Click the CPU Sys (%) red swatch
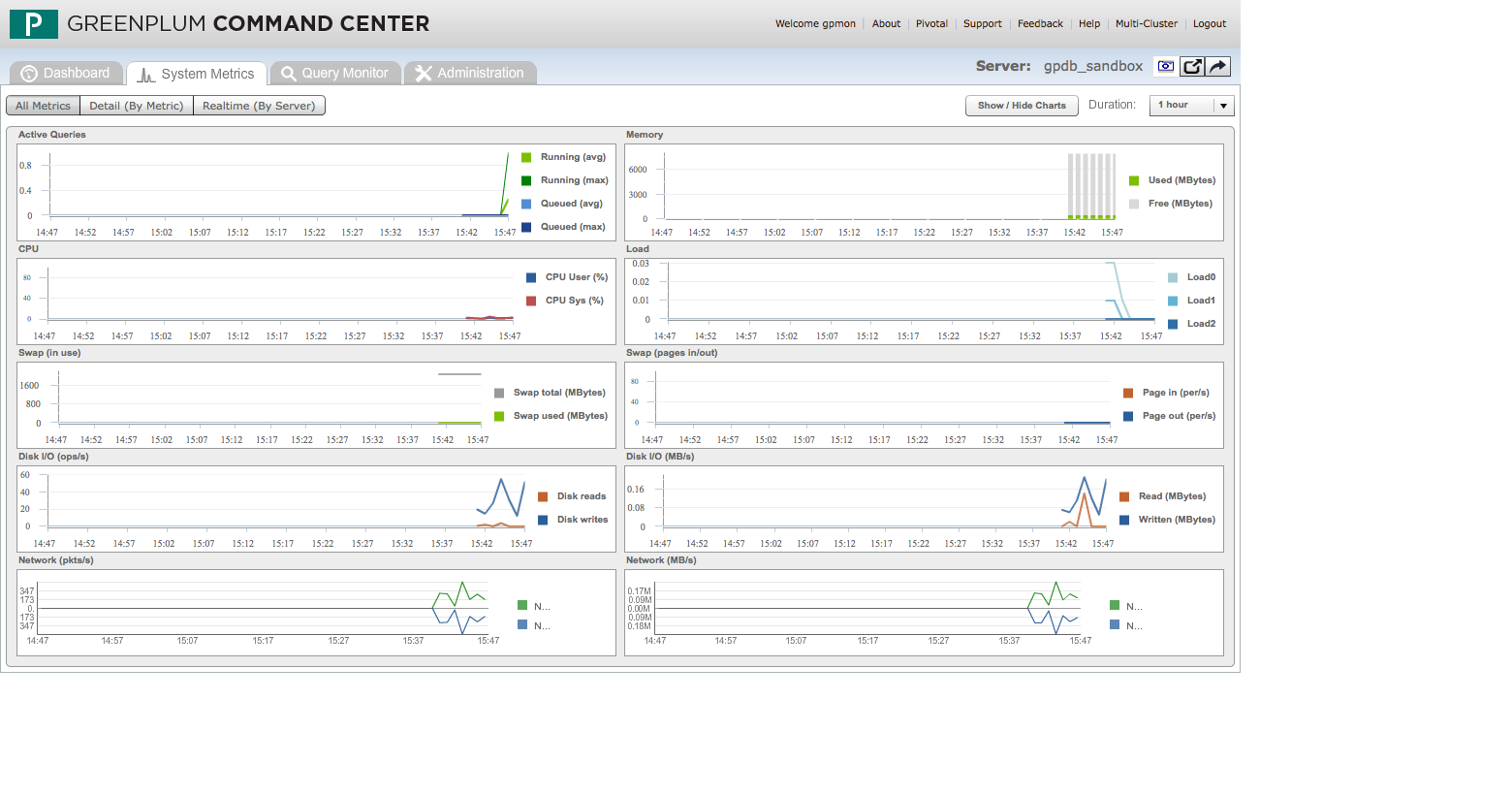Image resolution: width=1512 pixels, height=795 pixels. point(531,301)
